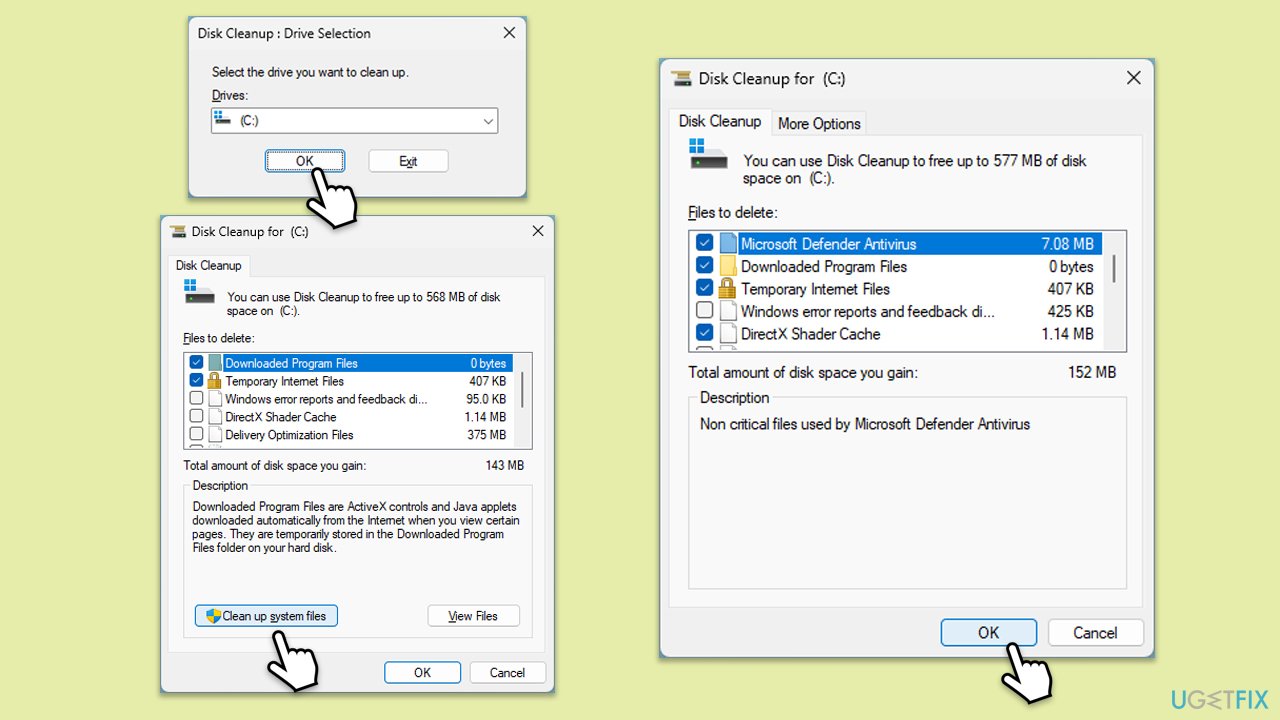Screen dimensions: 1280x720
Task: Click OK in right Disk Cleanup window
Action: pos(988,633)
